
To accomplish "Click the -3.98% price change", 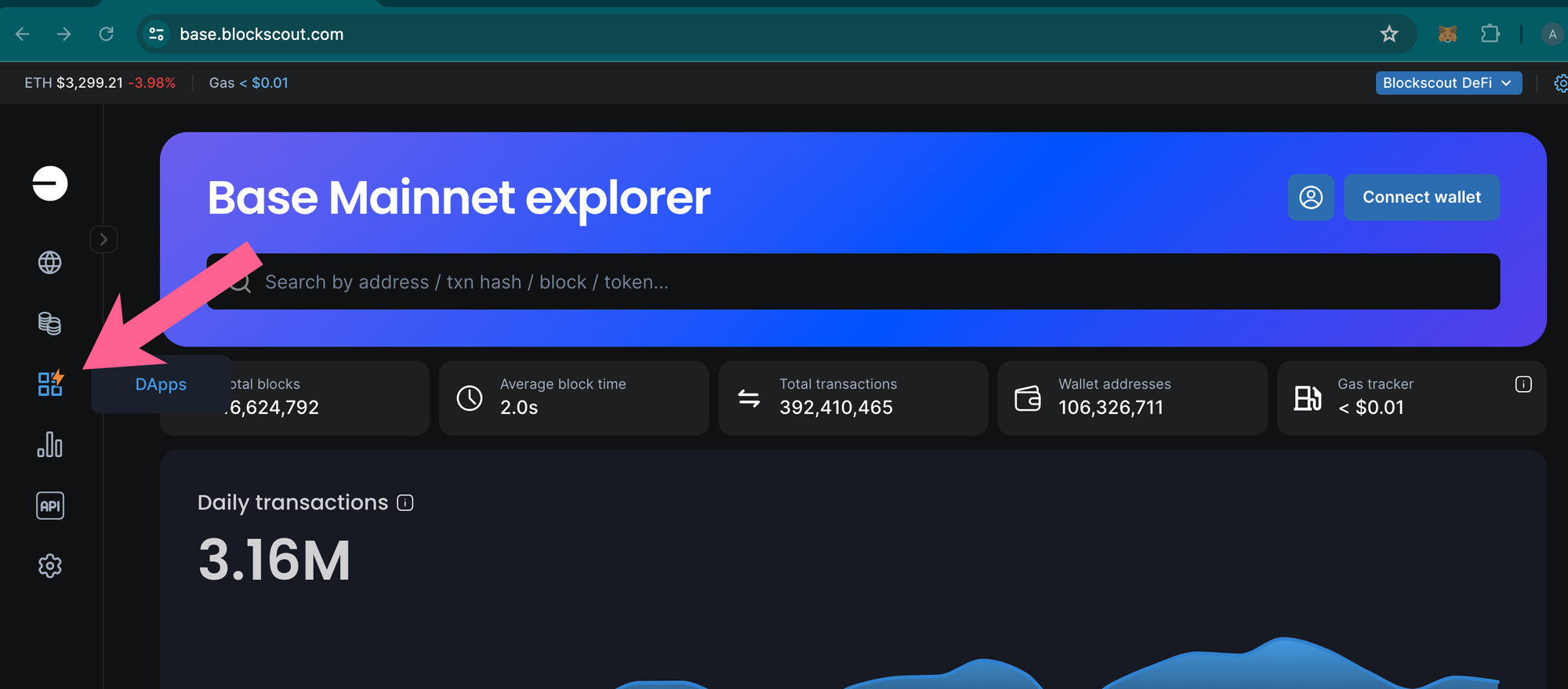I will 152,82.
